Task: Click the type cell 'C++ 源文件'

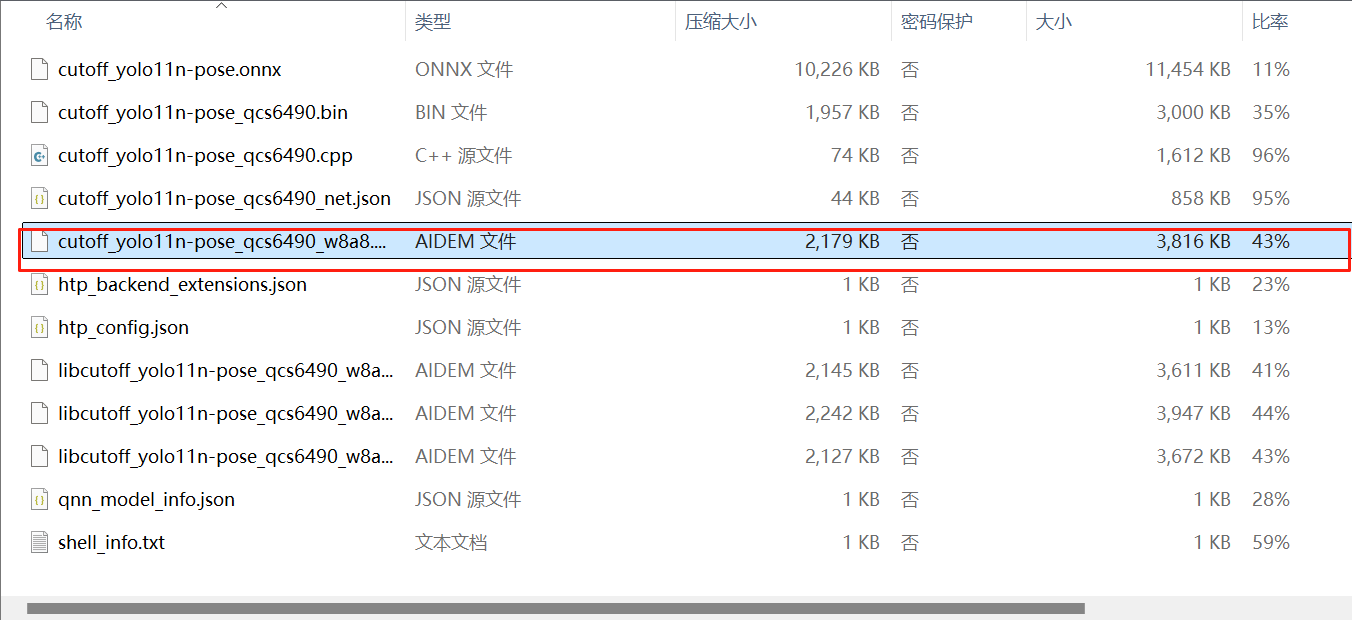Action: pos(463,156)
